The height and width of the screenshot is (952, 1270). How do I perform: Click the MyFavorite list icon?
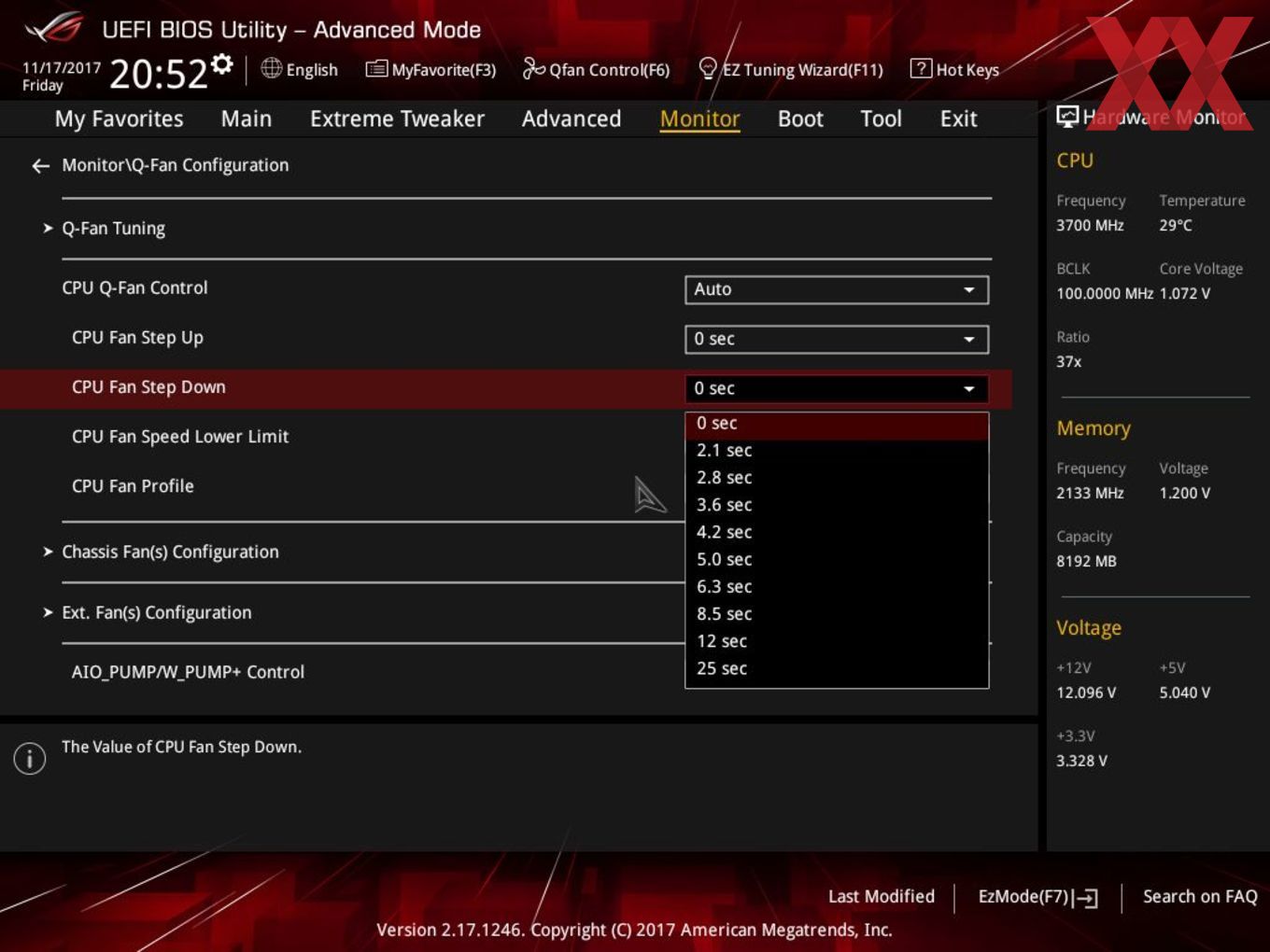click(376, 69)
